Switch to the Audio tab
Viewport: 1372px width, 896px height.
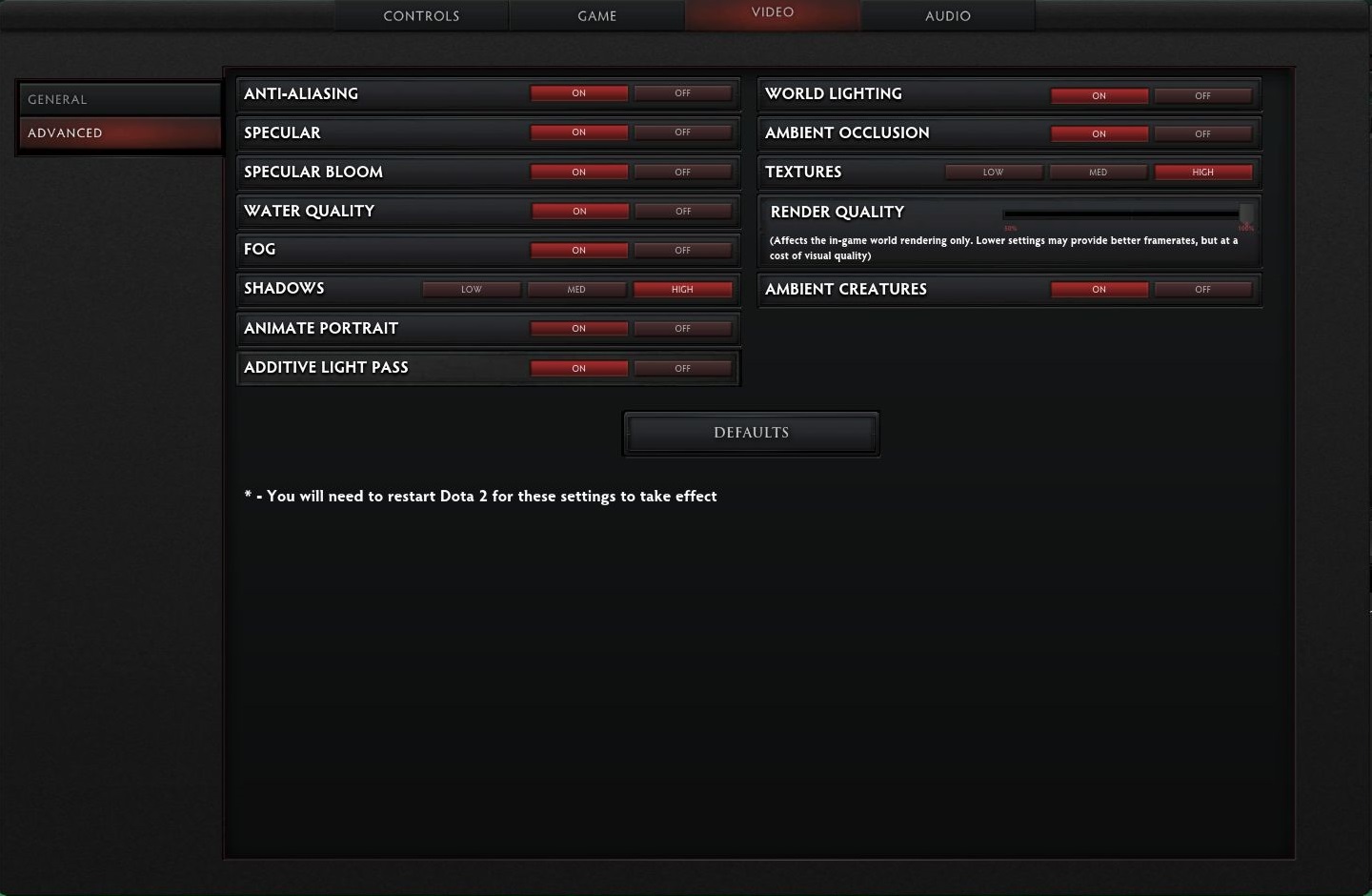tap(948, 16)
